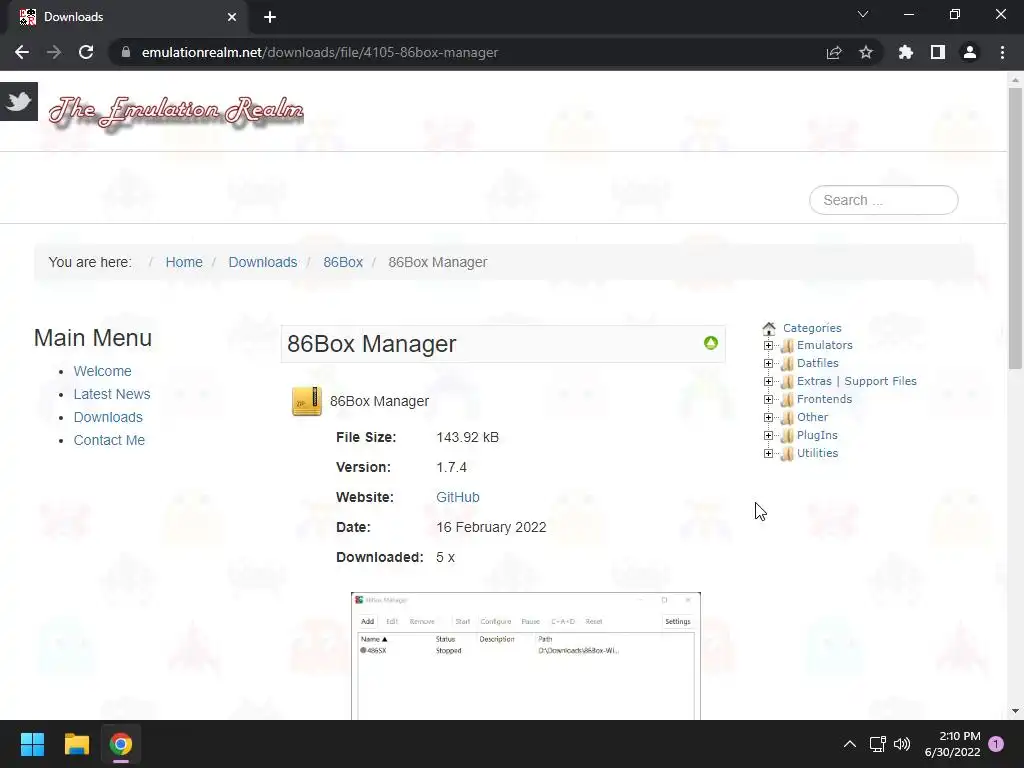The height and width of the screenshot is (768, 1024).
Task: Open the 86Box Manager screenshot thumbnail
Action: point(526,656)
